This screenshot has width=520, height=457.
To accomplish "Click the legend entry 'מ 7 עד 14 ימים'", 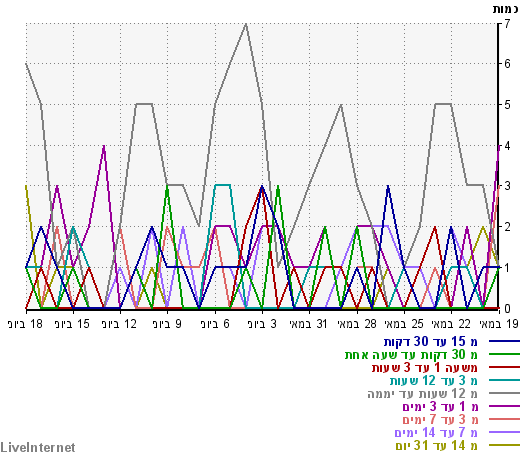I will [436, 432].
